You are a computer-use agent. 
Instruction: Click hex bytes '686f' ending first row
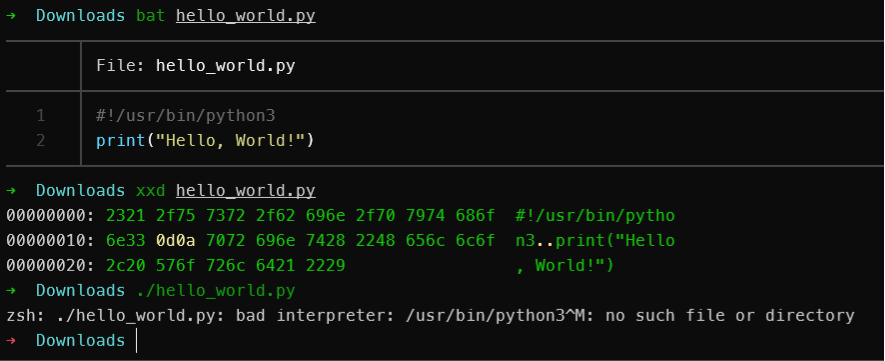click(475, 215)
